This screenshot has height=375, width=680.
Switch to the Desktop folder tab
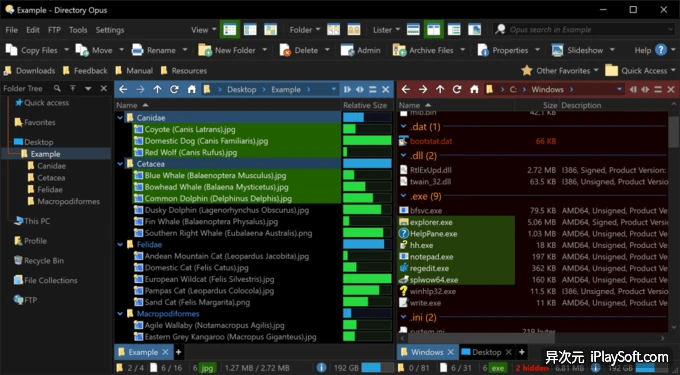click(x=486, y=352)
